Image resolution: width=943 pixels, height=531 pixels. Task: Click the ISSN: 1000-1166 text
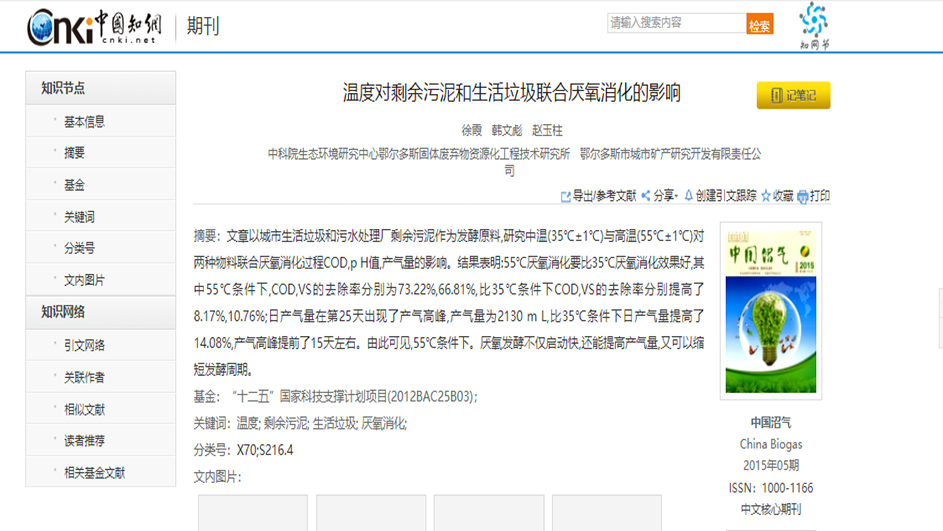[x=771, y=488]
